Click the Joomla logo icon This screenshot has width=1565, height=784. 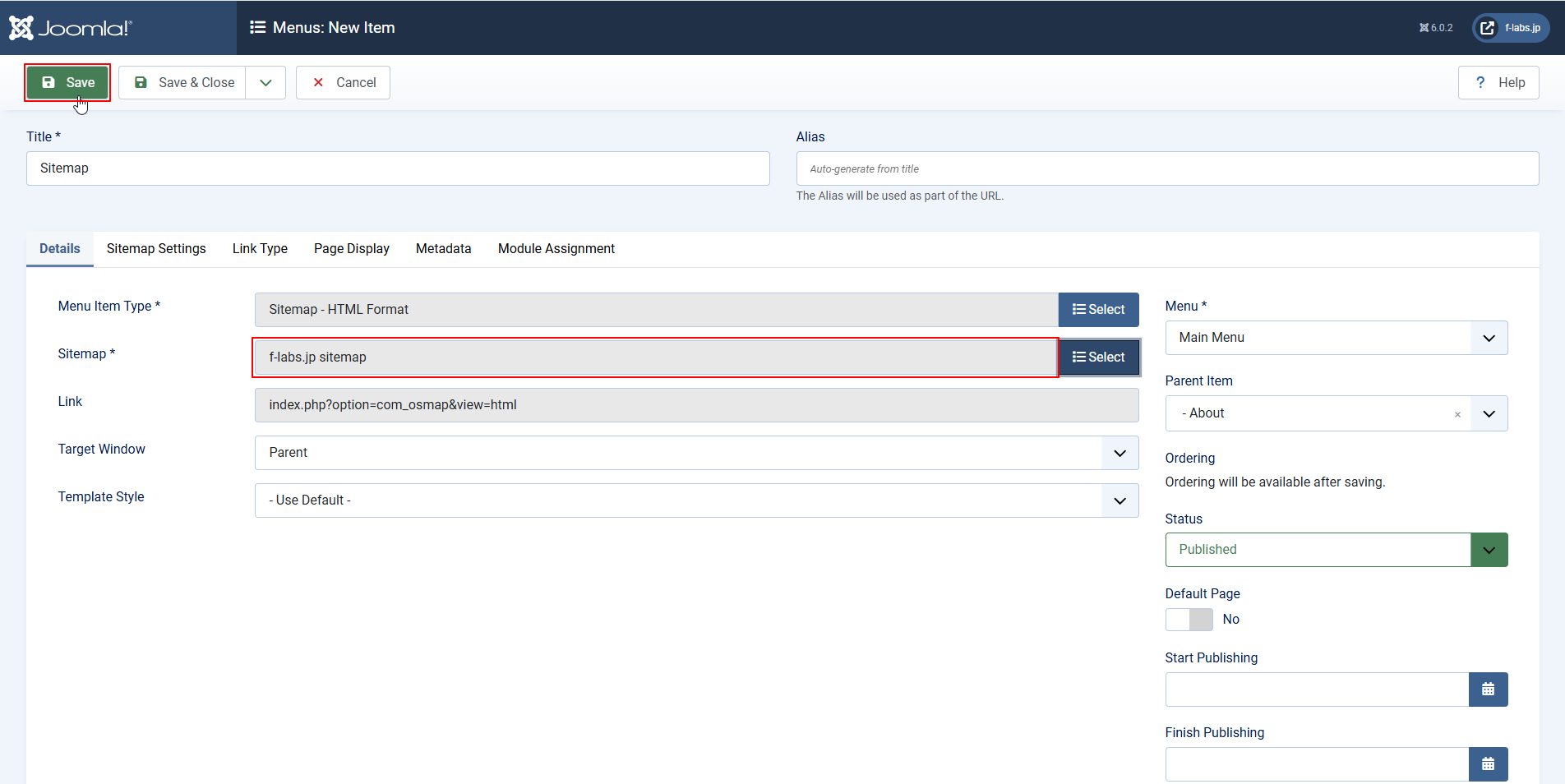pyautogui.click(x=22, y=28)
